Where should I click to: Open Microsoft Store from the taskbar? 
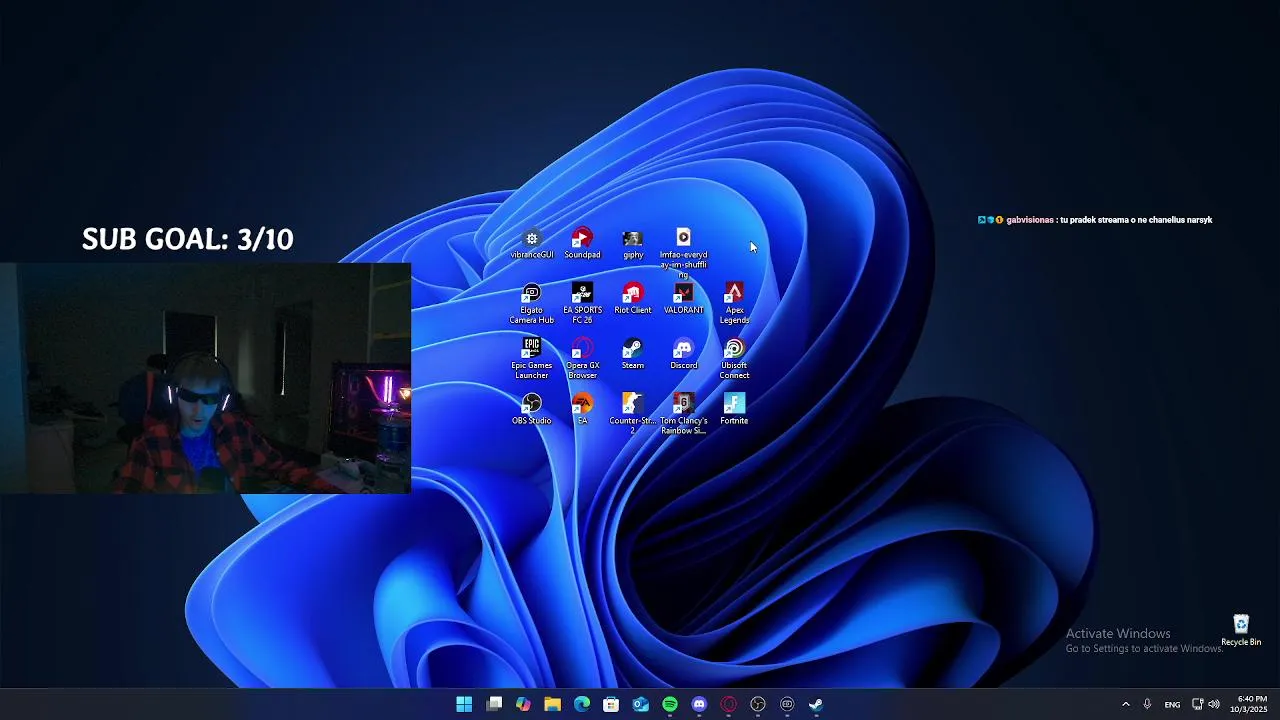click(x=611, y=704)
